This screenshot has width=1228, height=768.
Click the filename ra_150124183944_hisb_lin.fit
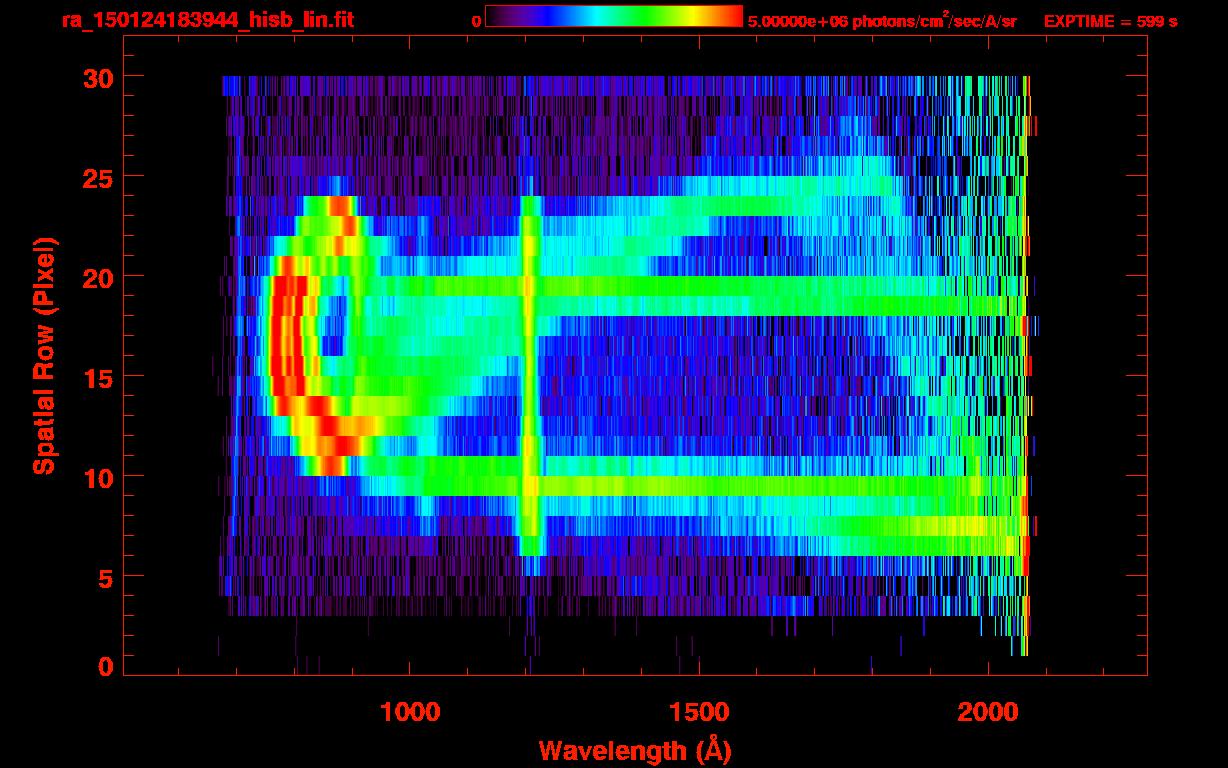coord(207,20)
